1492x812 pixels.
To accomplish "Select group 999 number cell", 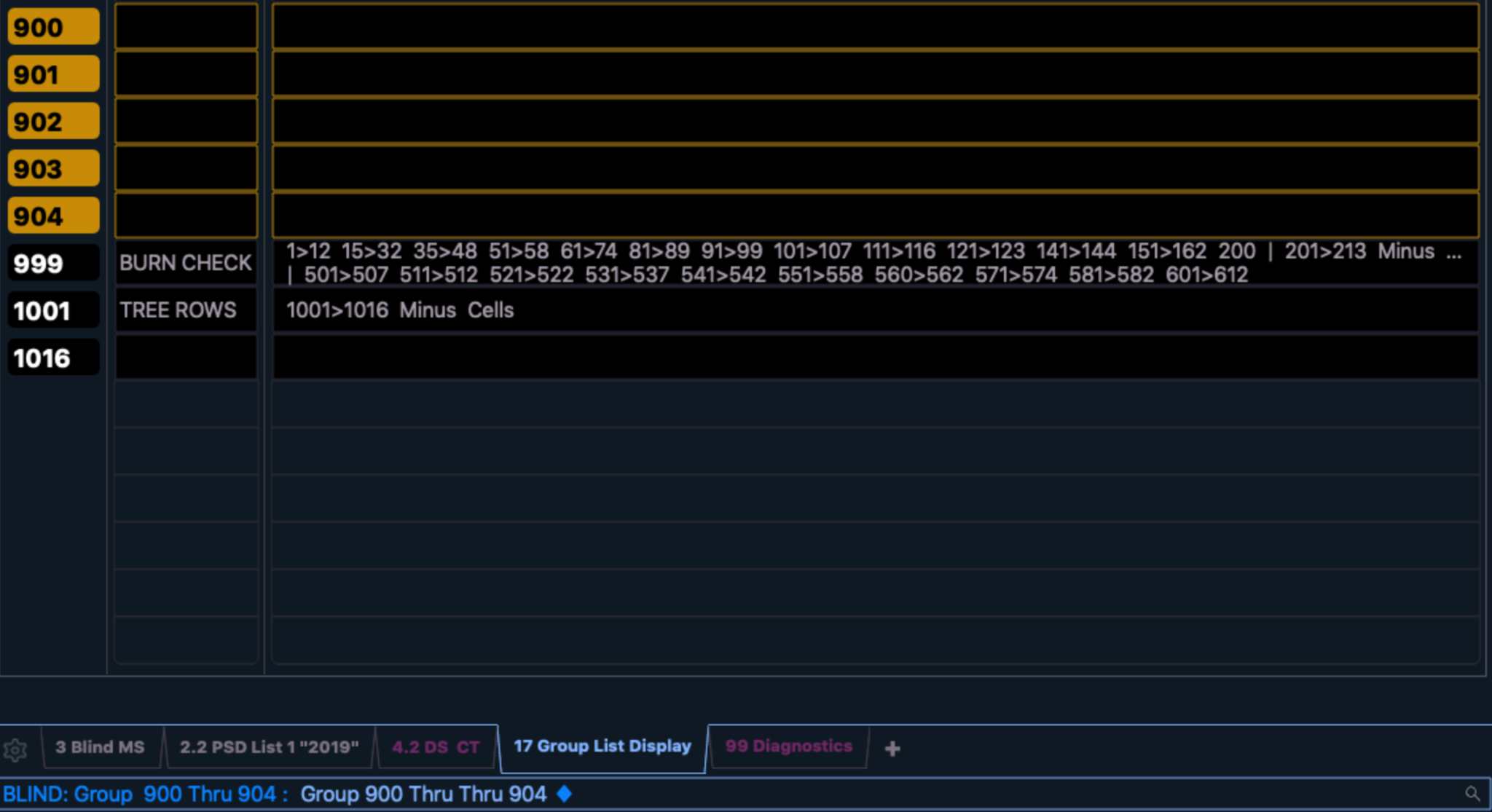I will (x=53, y=263).
